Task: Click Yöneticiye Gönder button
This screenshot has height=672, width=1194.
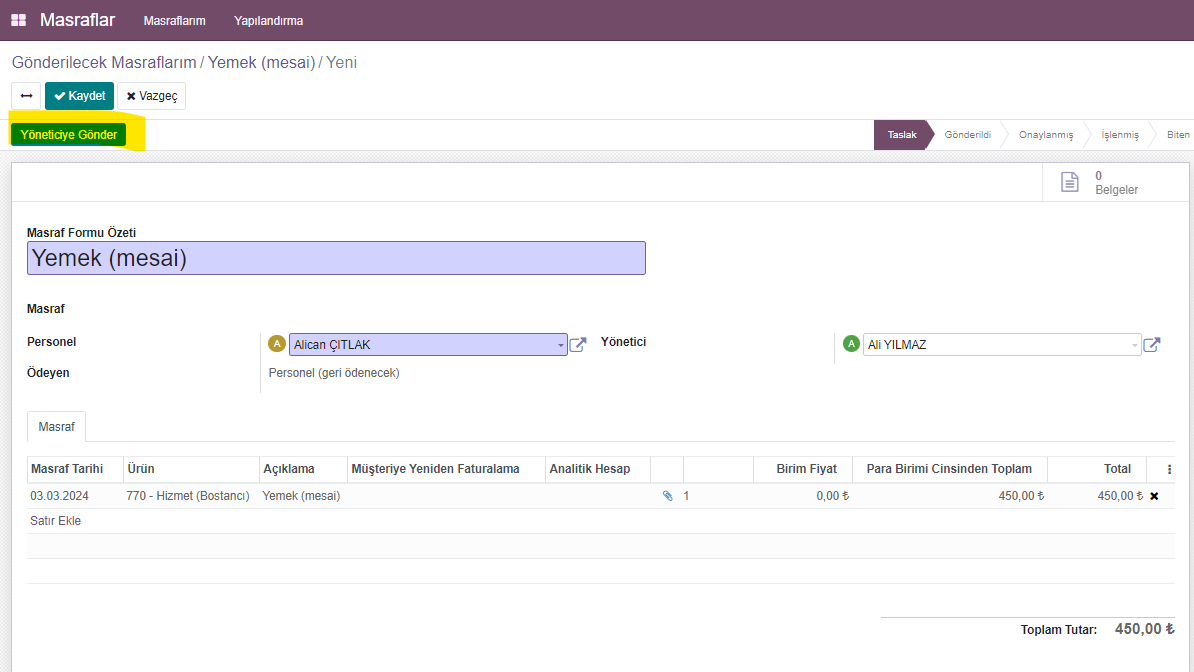Action: [x=69, y=135]
